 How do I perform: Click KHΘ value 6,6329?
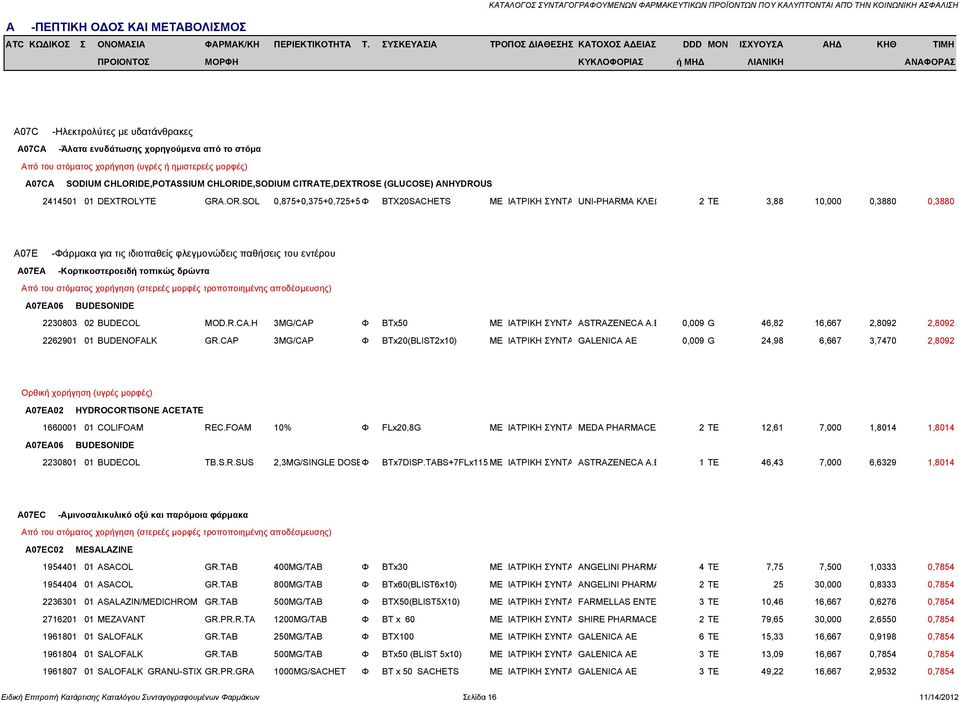tap(883, 463)
